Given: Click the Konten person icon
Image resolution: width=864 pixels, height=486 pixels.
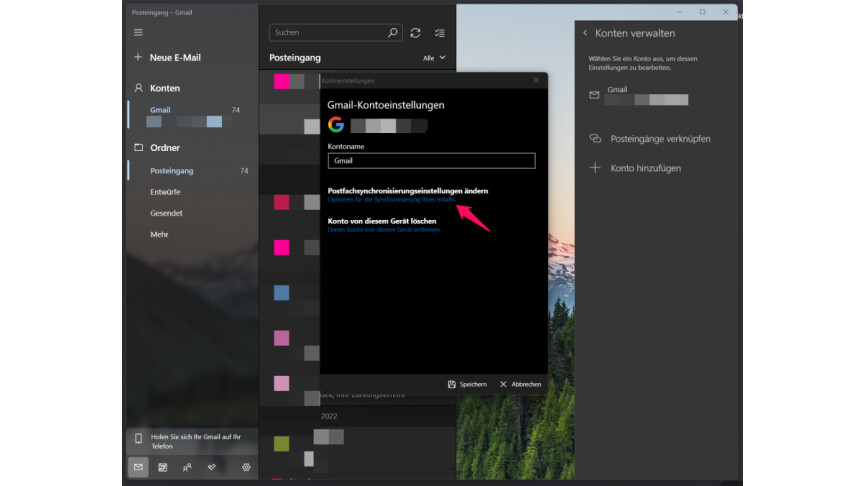Looking at the screenshot, I should tap(138, 88).
